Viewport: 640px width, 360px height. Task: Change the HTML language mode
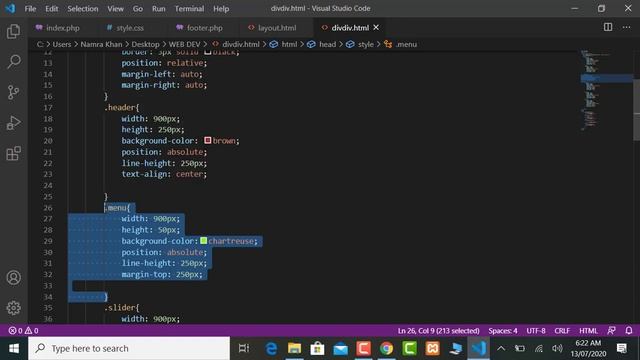tap(588, 331)
